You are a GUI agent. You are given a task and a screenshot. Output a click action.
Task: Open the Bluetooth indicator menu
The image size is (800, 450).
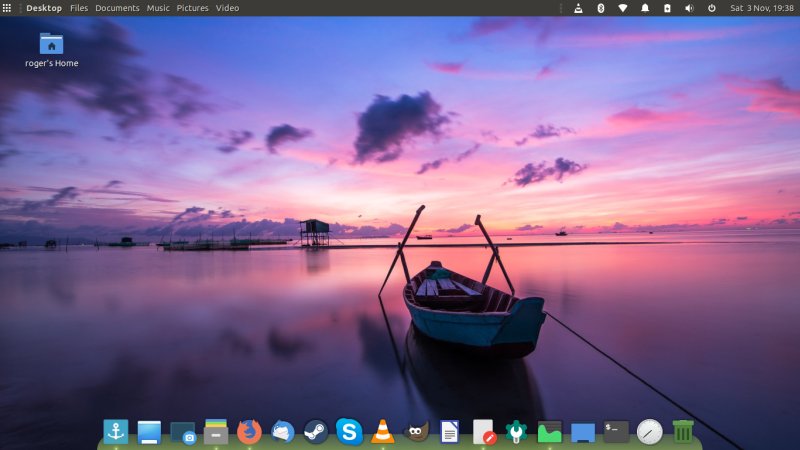tap(600, 8)
